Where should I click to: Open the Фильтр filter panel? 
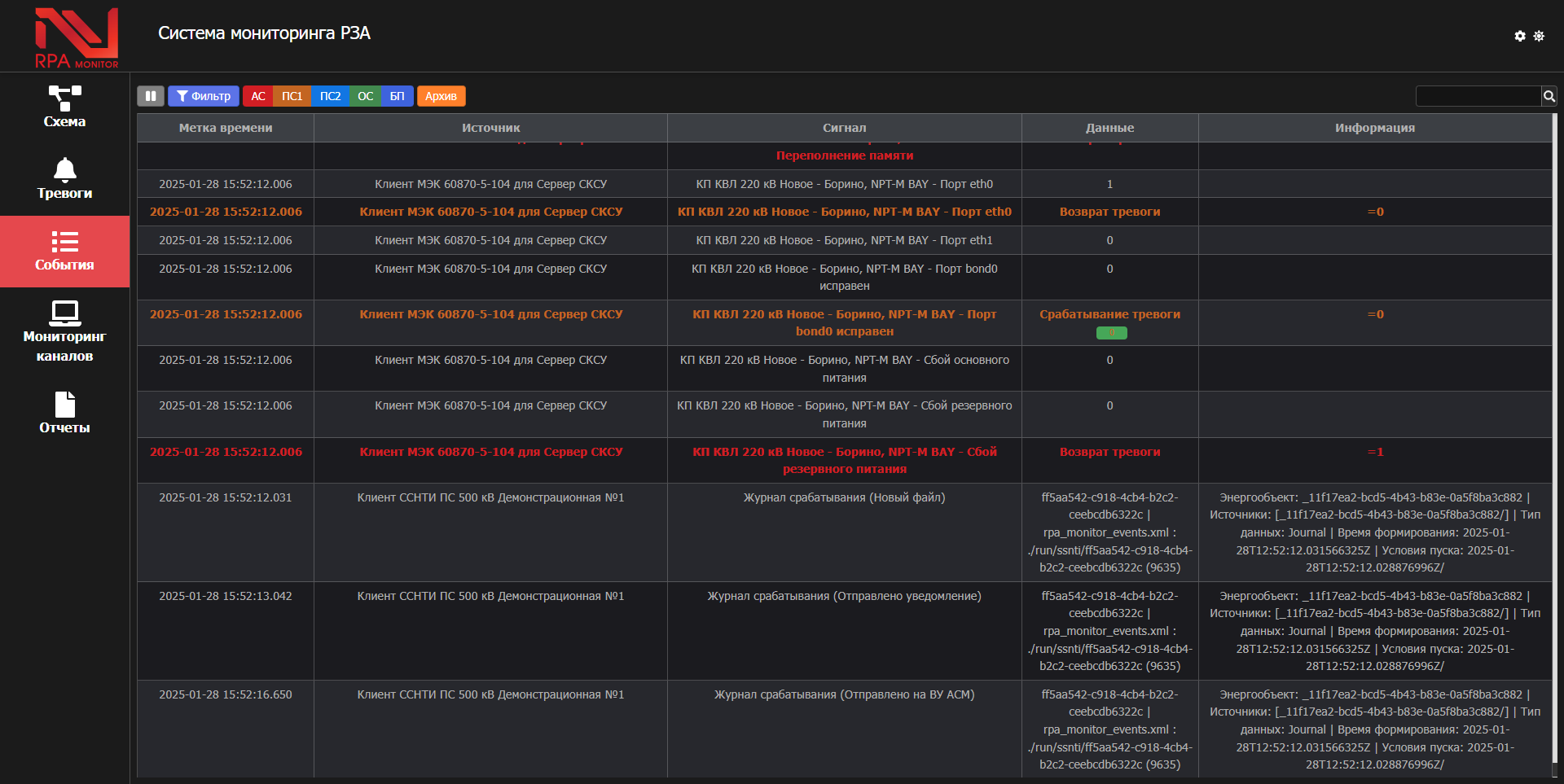pos(204,96)
